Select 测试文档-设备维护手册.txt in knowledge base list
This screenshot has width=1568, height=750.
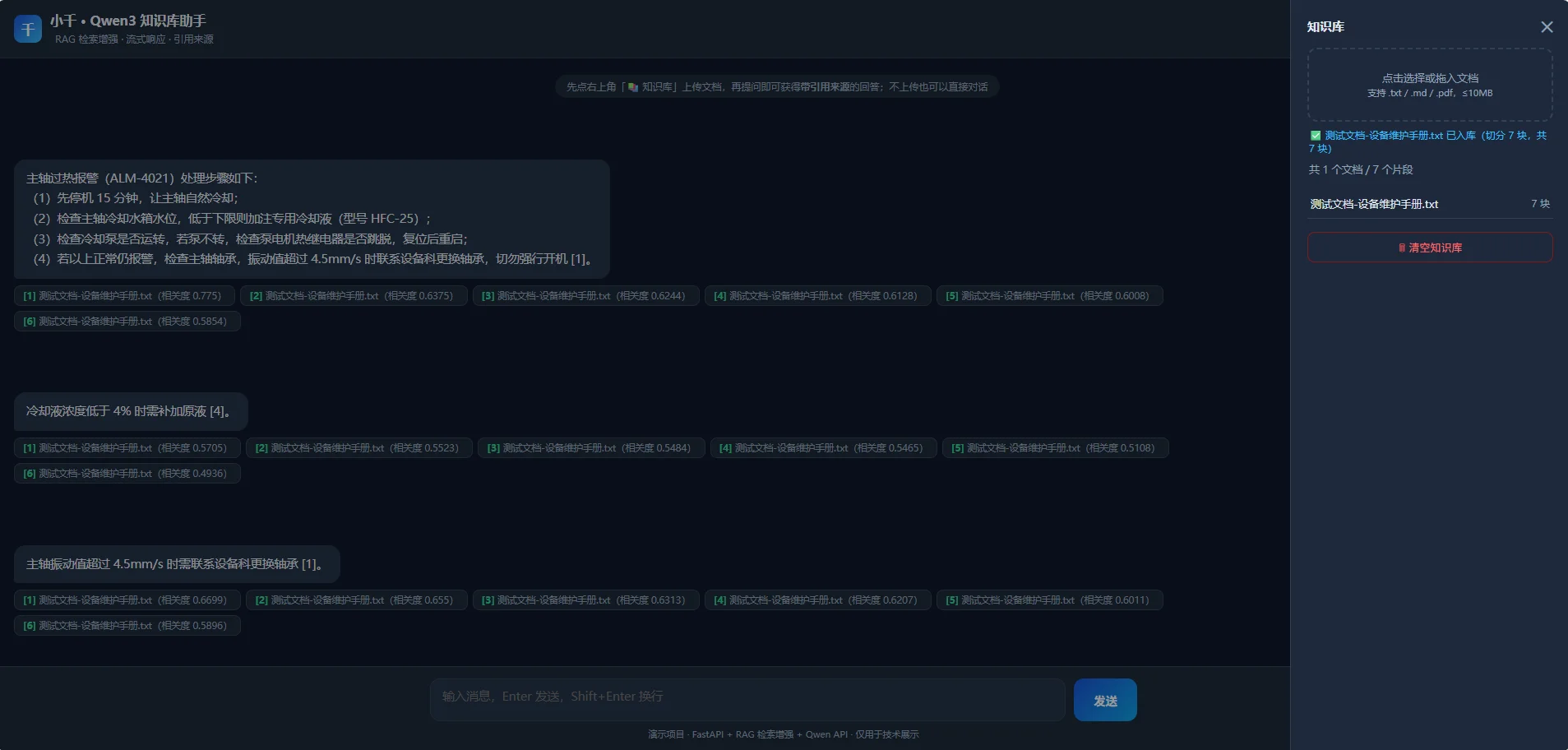[x=1430, y=204]
